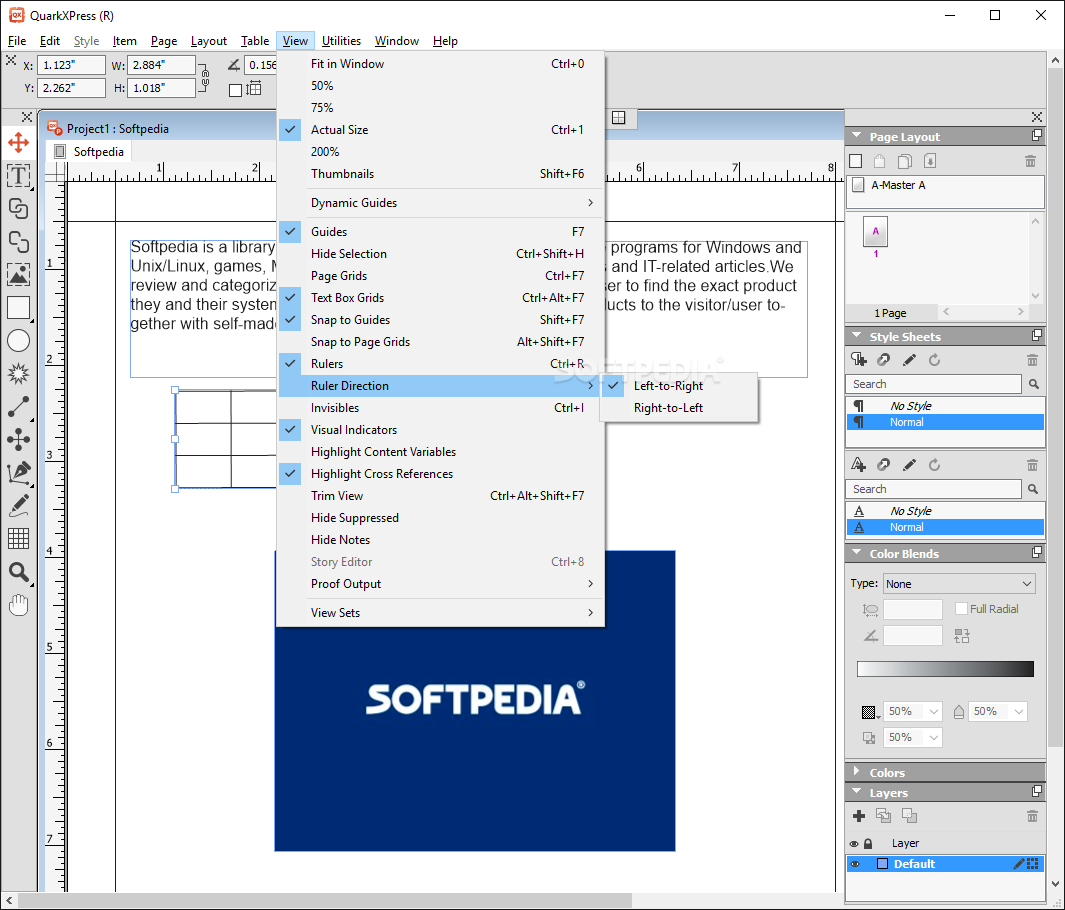The image size is (1065, 910).
Task: Open the File menu
Action: click(x=17, y=41)
